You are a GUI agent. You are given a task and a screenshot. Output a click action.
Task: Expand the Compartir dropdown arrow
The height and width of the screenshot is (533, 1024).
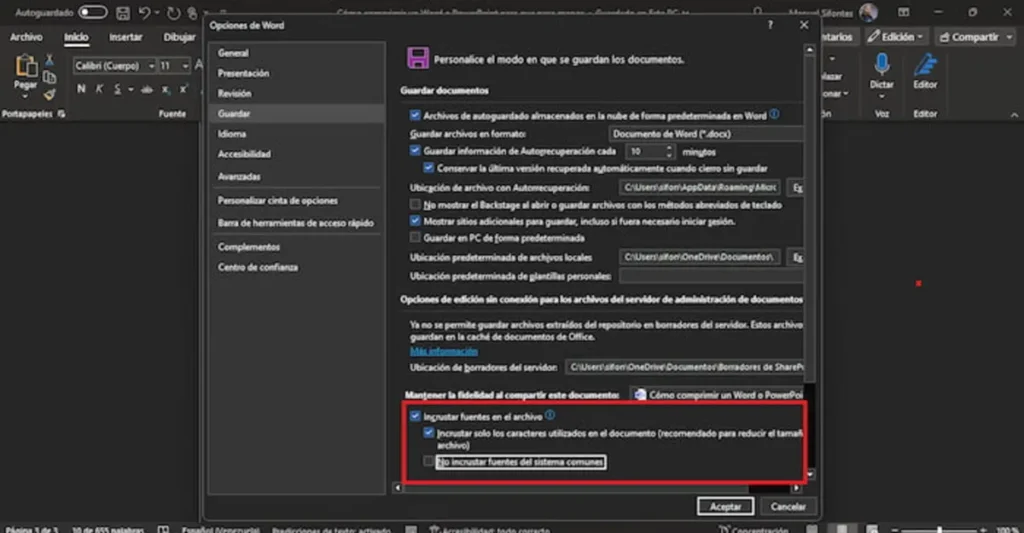tap(1009, 37)
